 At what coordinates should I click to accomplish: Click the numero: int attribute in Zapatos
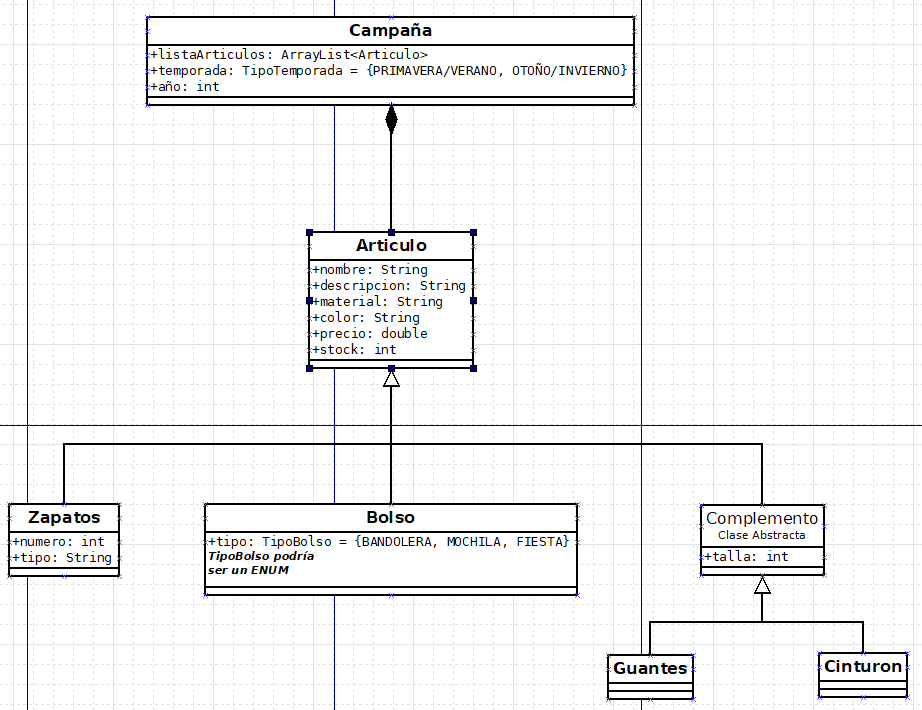[58, 542]
